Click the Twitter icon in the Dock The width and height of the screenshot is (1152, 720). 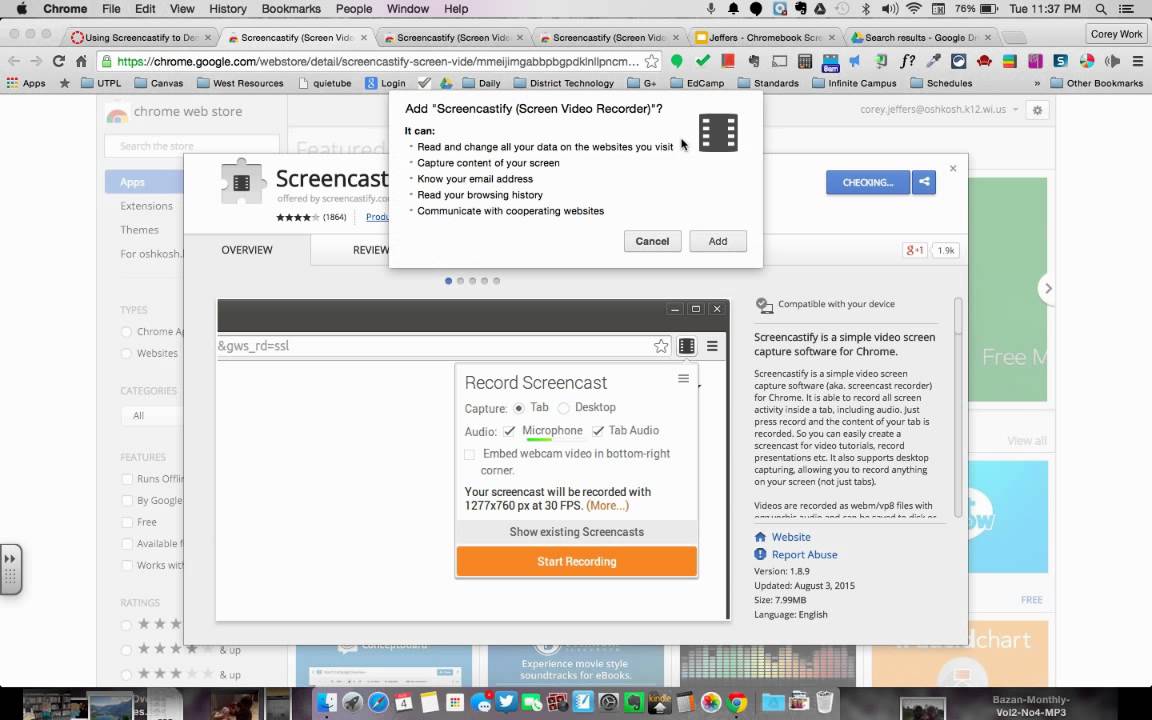[505, 702]
